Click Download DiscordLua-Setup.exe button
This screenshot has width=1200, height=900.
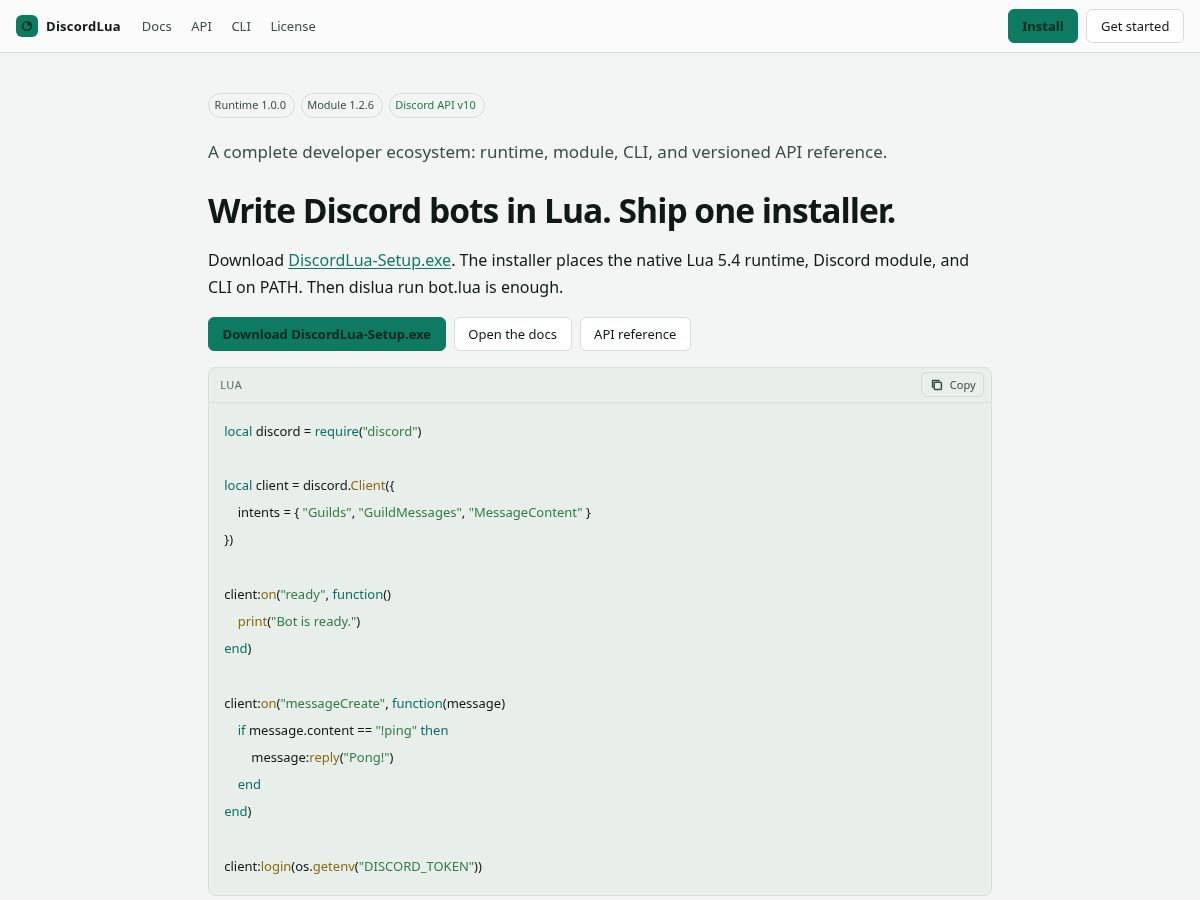click(x=327, y=334)
